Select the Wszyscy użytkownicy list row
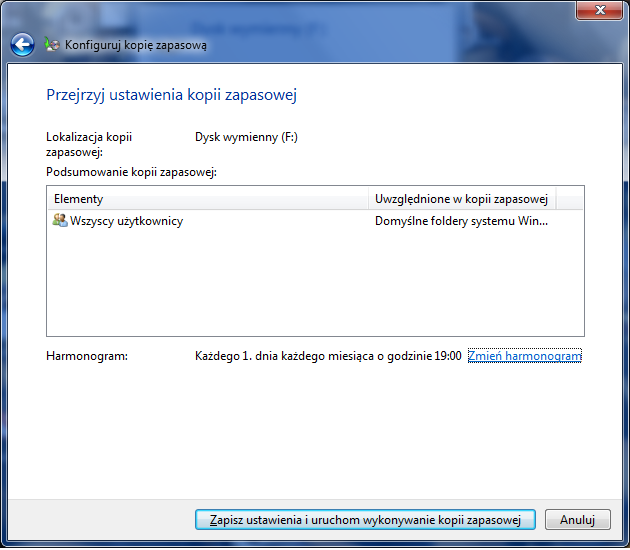The height and width of the screenshot is (550, 630). pyautogui.click(x=126, y=221)
